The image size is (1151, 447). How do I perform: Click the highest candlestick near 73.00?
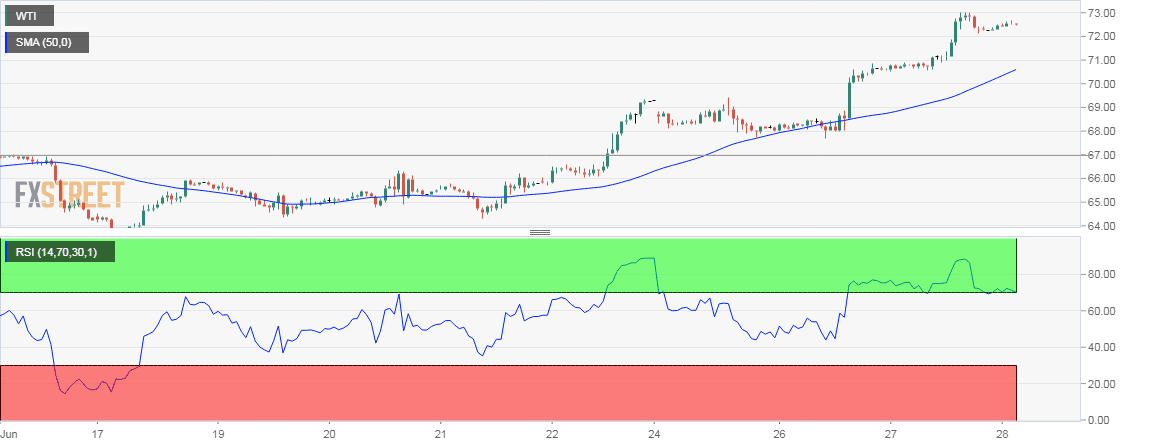click(962, 18)
